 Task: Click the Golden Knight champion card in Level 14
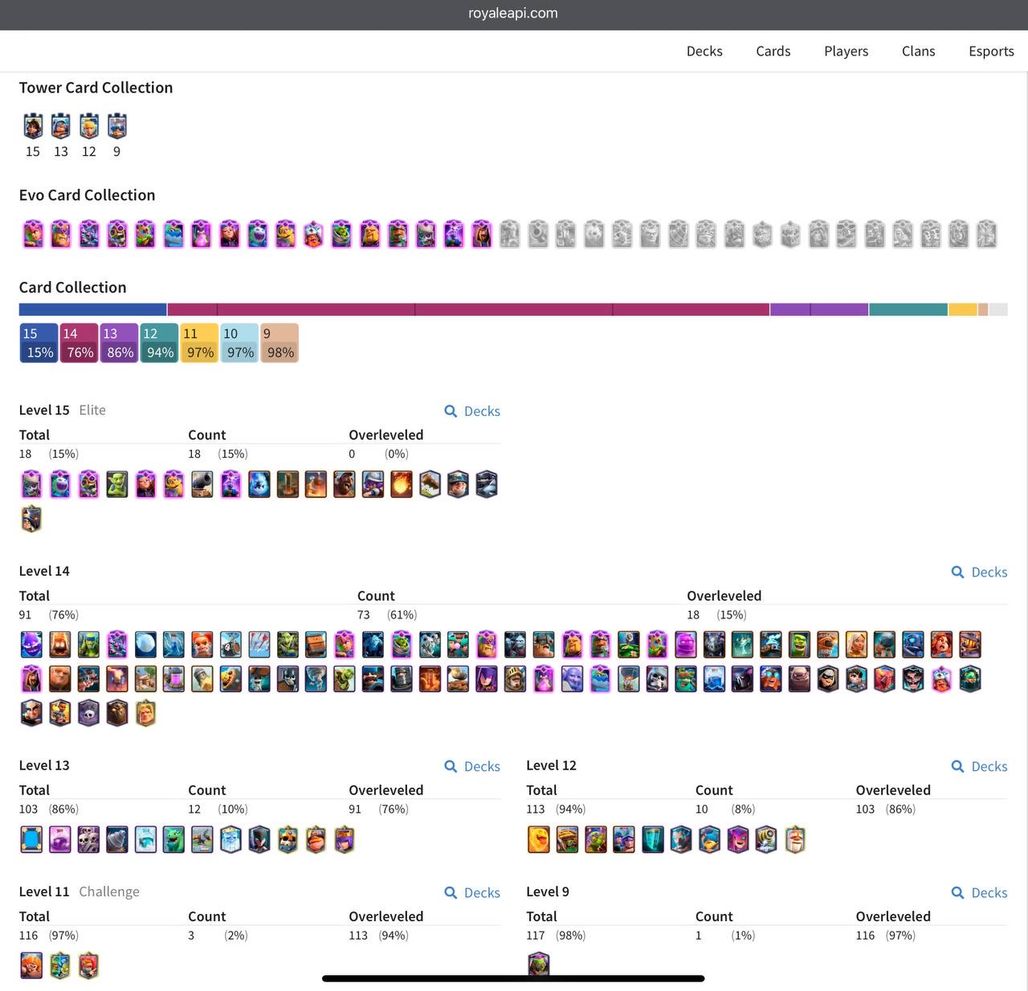[146, 713]
